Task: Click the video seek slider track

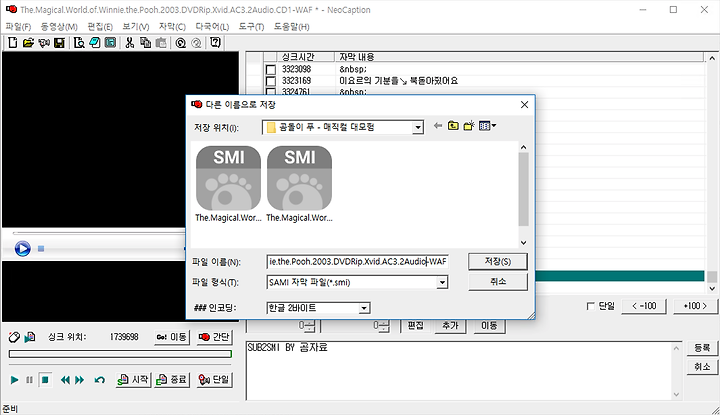Action: [x=99, y=233]
